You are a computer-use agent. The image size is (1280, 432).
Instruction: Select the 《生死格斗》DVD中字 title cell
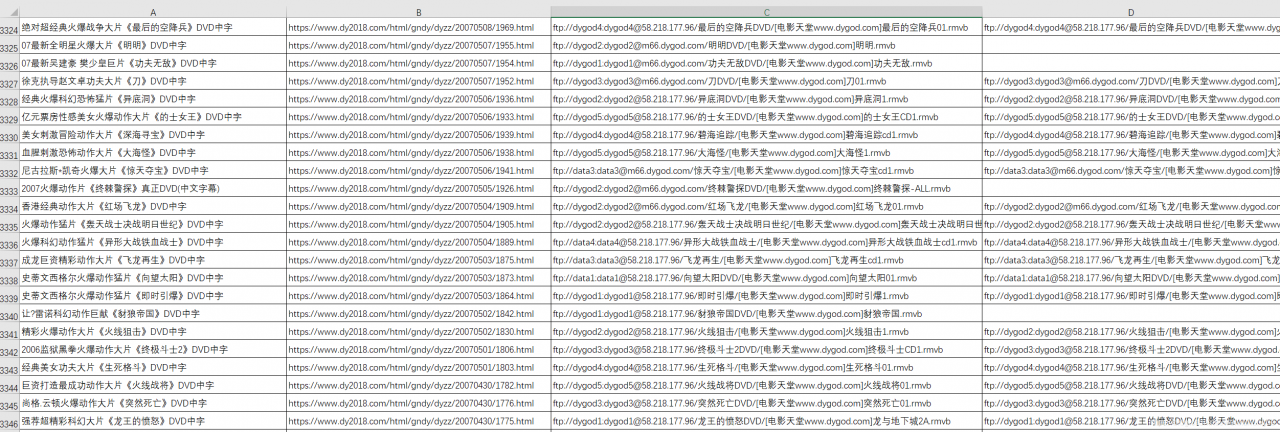point(152,368)
